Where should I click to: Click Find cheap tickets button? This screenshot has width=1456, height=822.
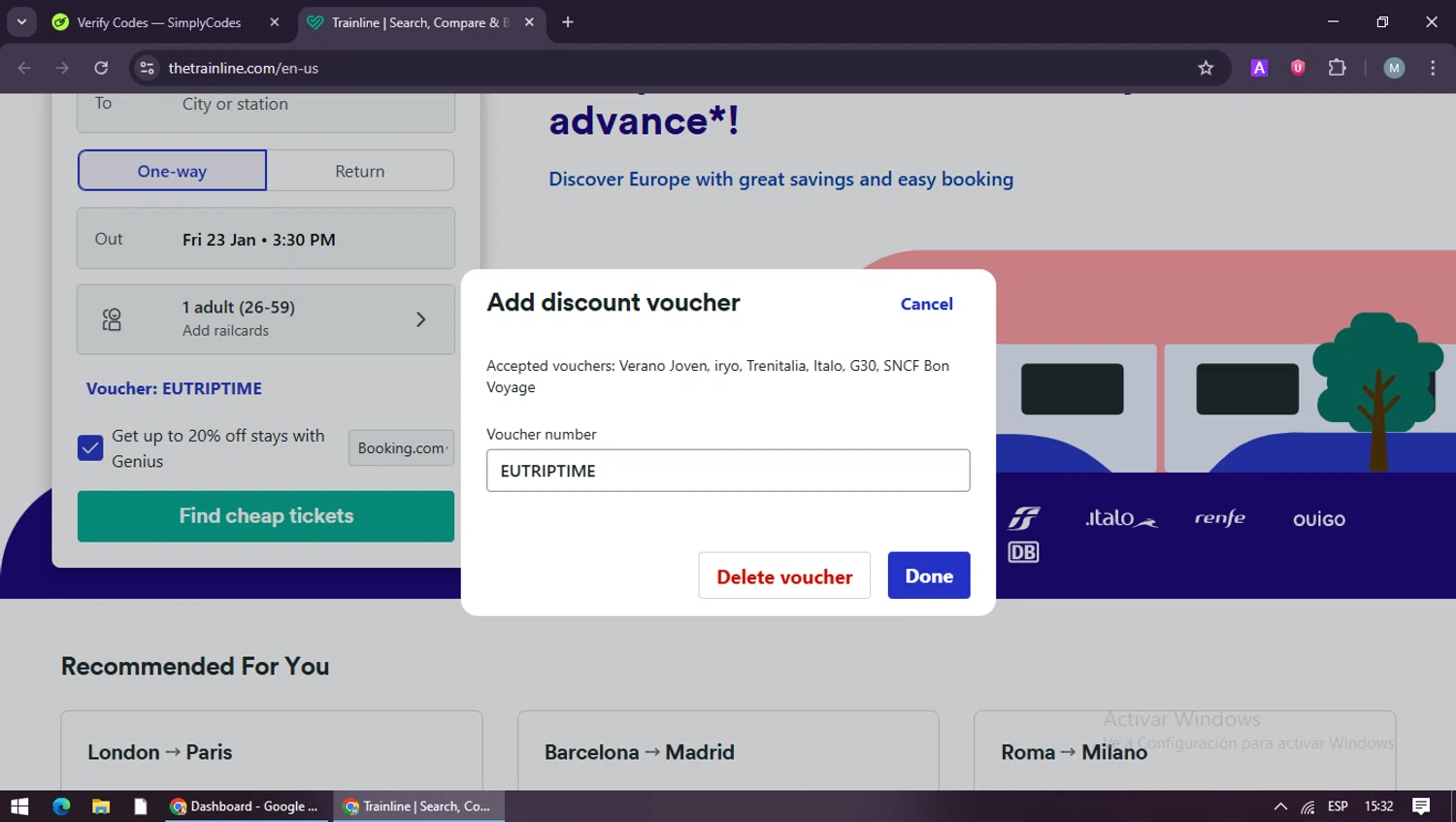click(266, 515)
